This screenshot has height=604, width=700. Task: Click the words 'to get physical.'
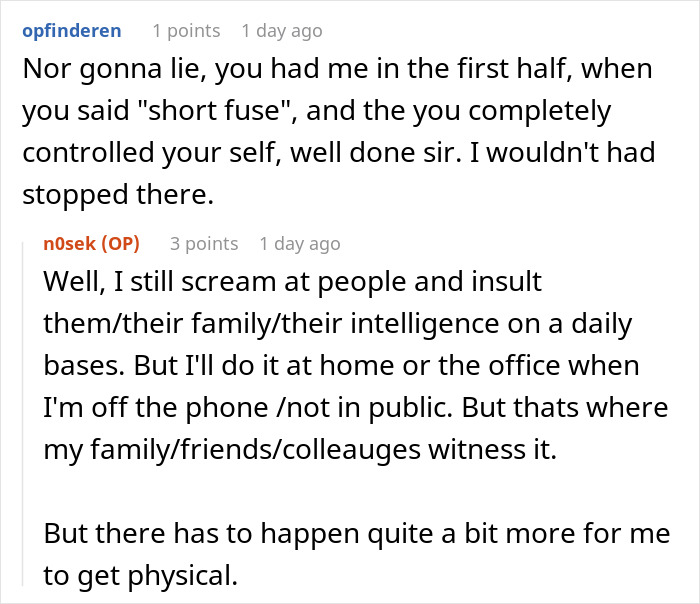coord(141,576)
